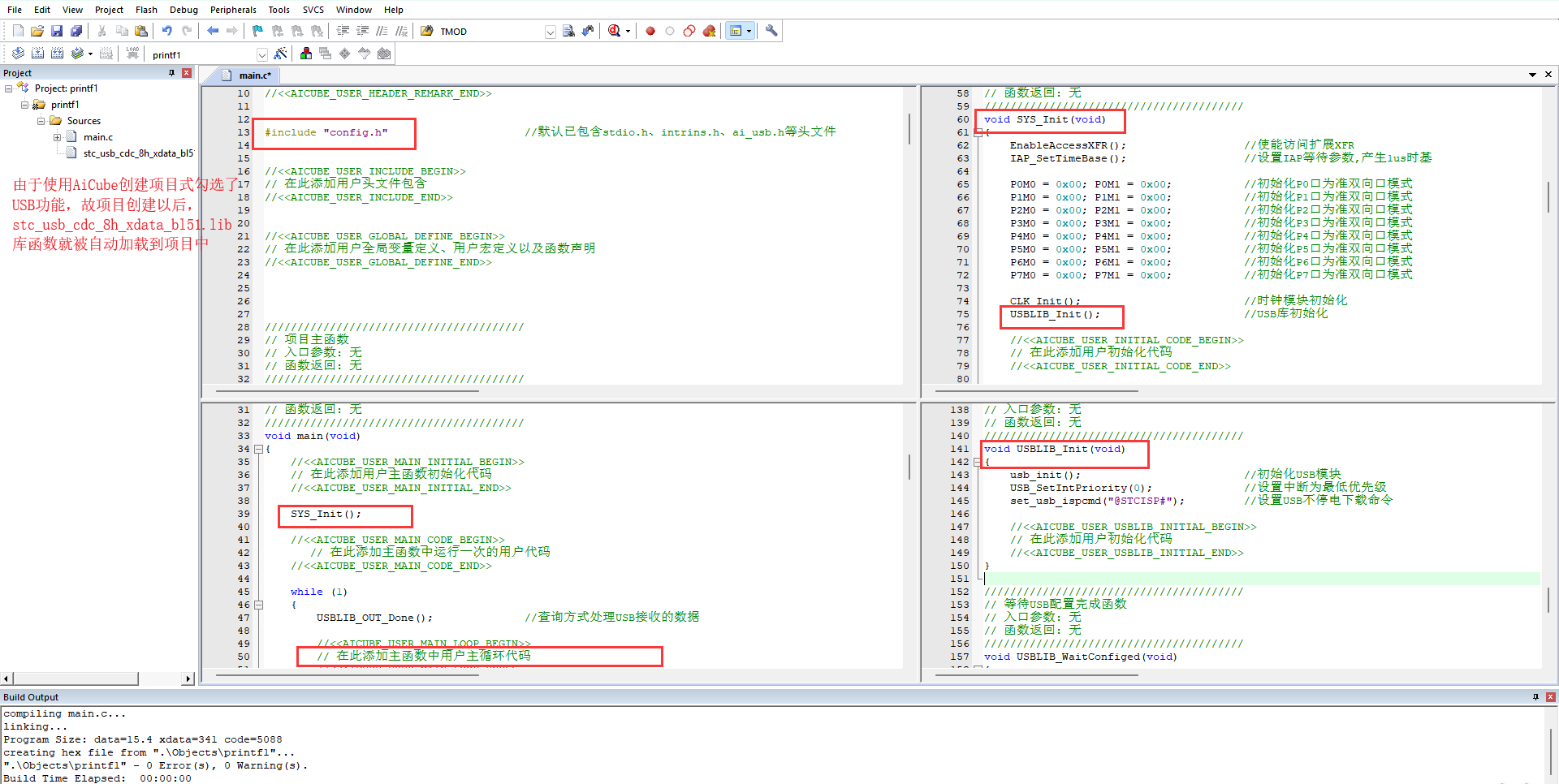Close the Project panel
Viewport: 1559px width, 784px height.
click(187, 73)
